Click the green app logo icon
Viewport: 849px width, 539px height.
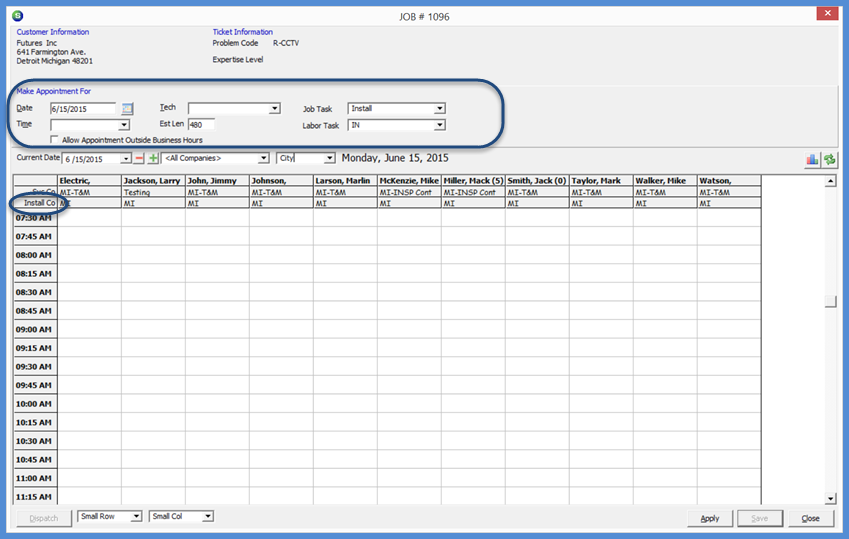pos(18,16)
